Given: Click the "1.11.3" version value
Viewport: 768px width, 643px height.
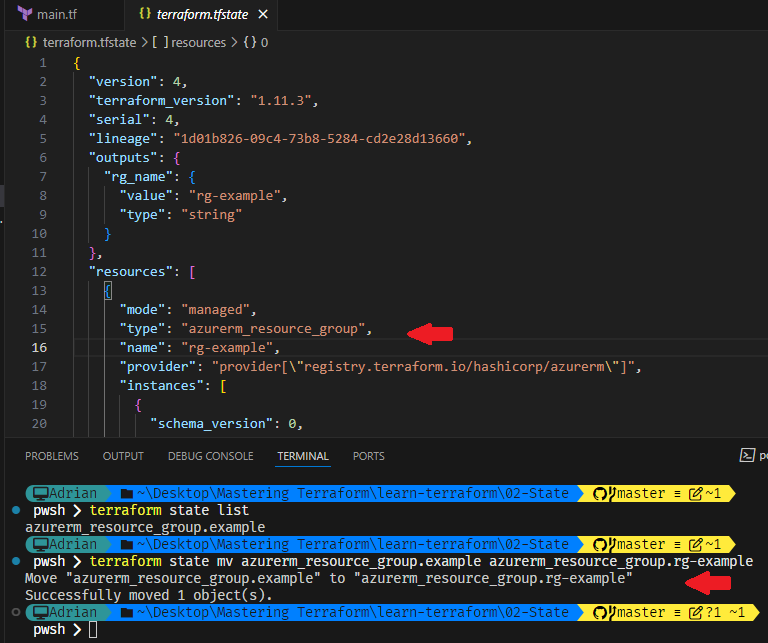Looking at the screenshot, I should pyautogui.click(x=281, y=100).
